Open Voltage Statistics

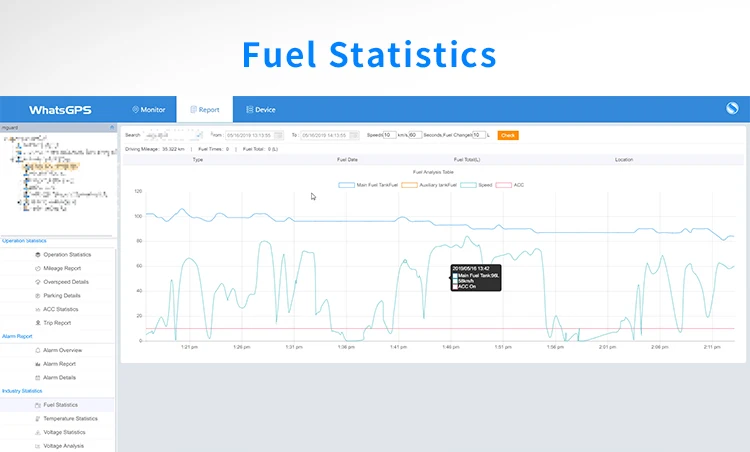64,432
